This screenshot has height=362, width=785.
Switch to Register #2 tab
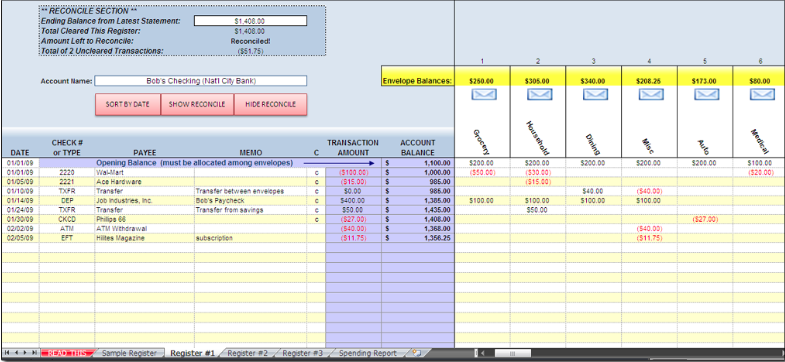click(x=248, y=353)
